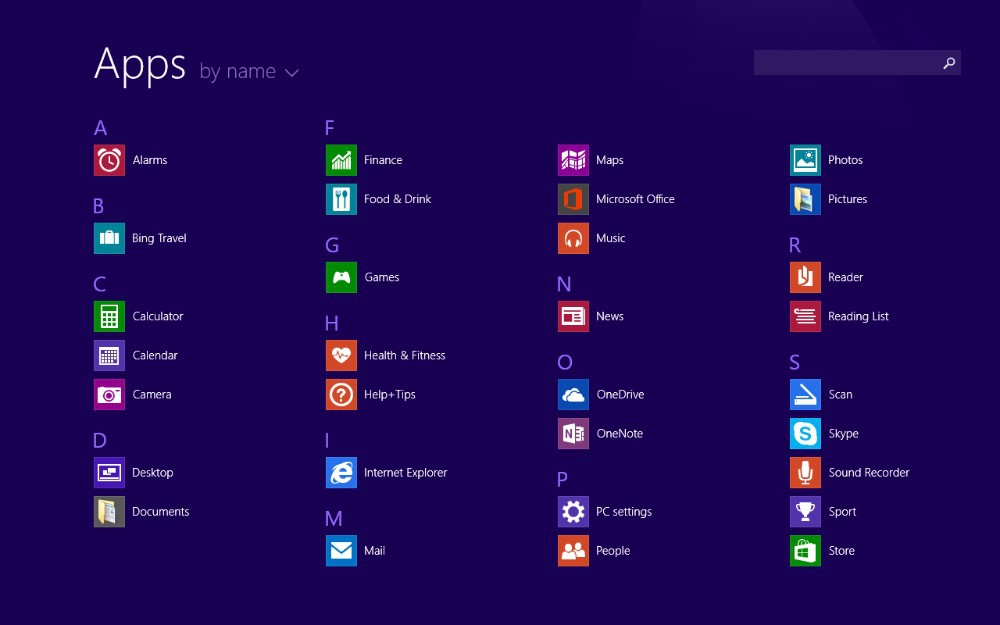Open the 'by name' sort dropdown
The image size is (1000, 625).
[x=249, y=71]
